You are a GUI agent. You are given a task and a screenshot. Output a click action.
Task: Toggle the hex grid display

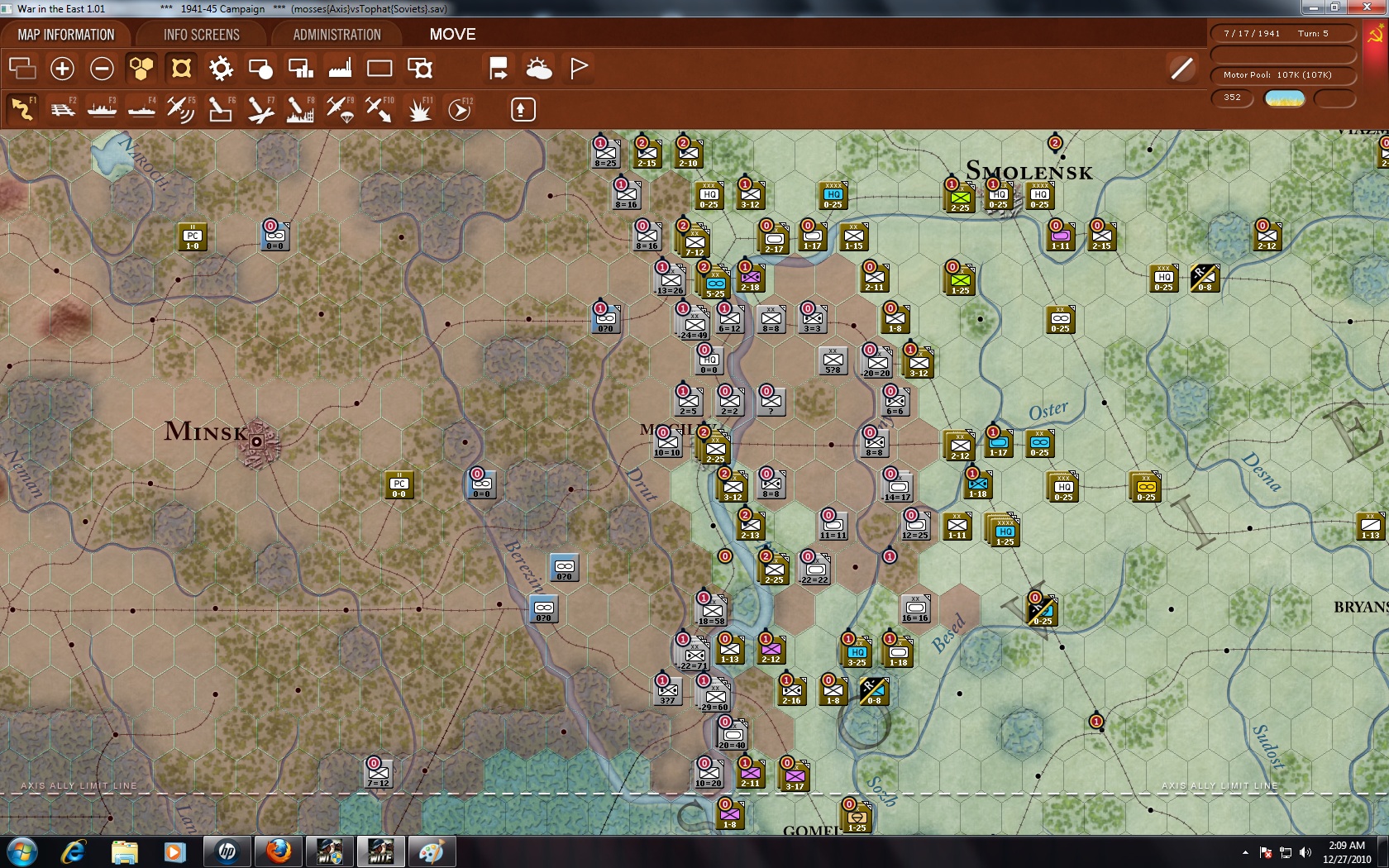(141, 69)
